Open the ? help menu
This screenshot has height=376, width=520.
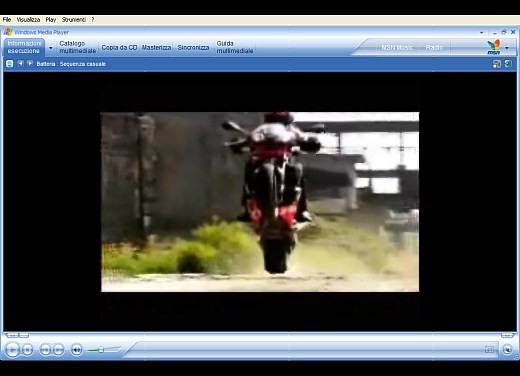(93, 20)
